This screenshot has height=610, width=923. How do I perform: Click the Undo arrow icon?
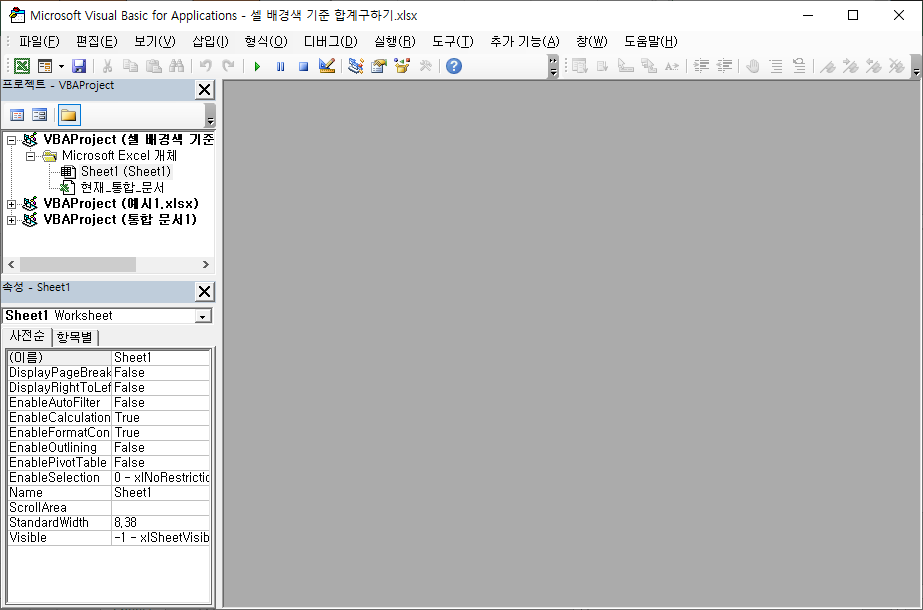205,66
